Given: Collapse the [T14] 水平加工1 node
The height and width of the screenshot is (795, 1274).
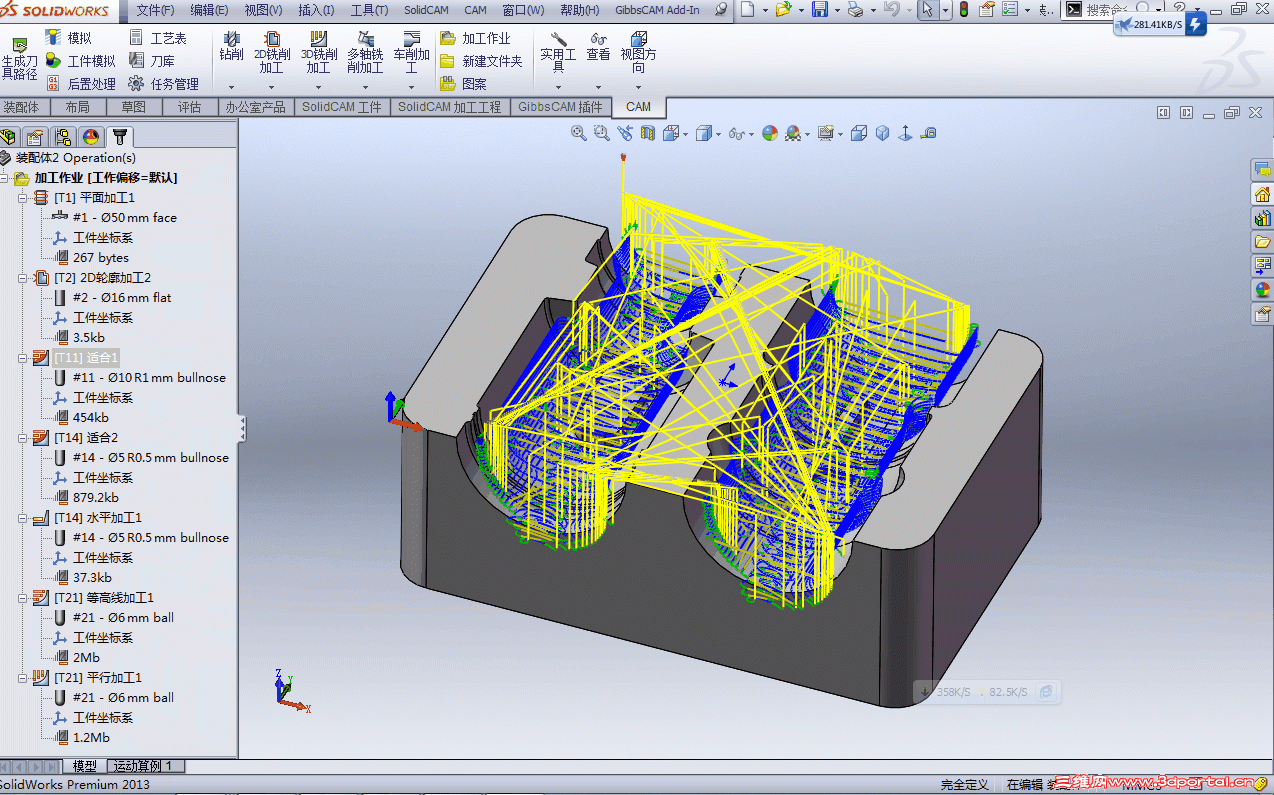Looking at the screenshot, I should coord(24,518).
